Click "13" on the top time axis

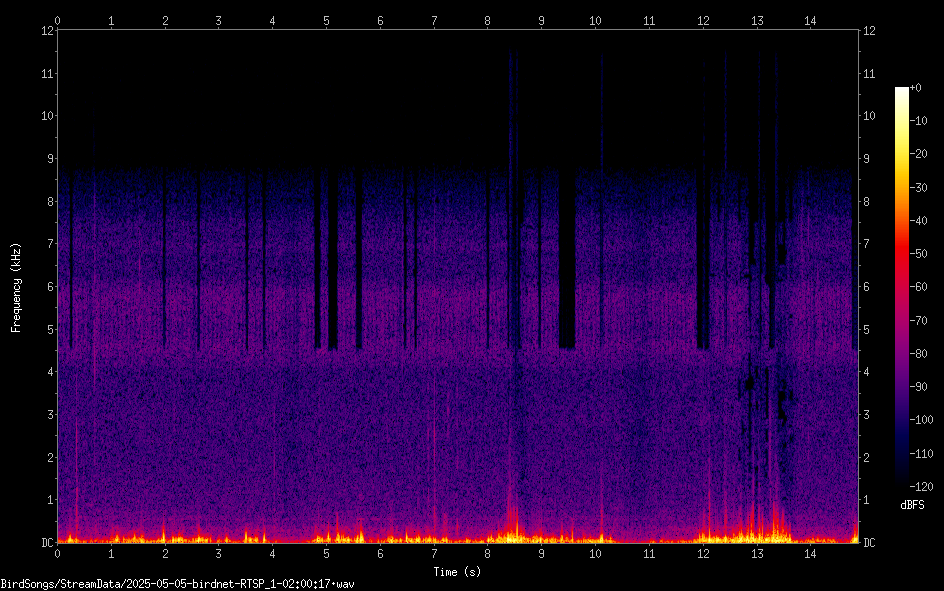757,21
